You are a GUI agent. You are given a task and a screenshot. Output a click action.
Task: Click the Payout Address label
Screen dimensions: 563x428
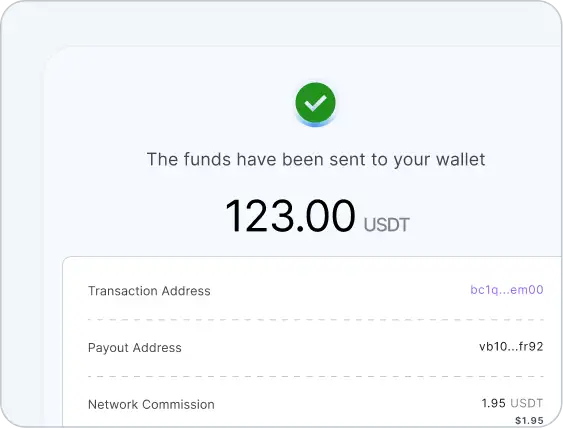click(135, 348)
